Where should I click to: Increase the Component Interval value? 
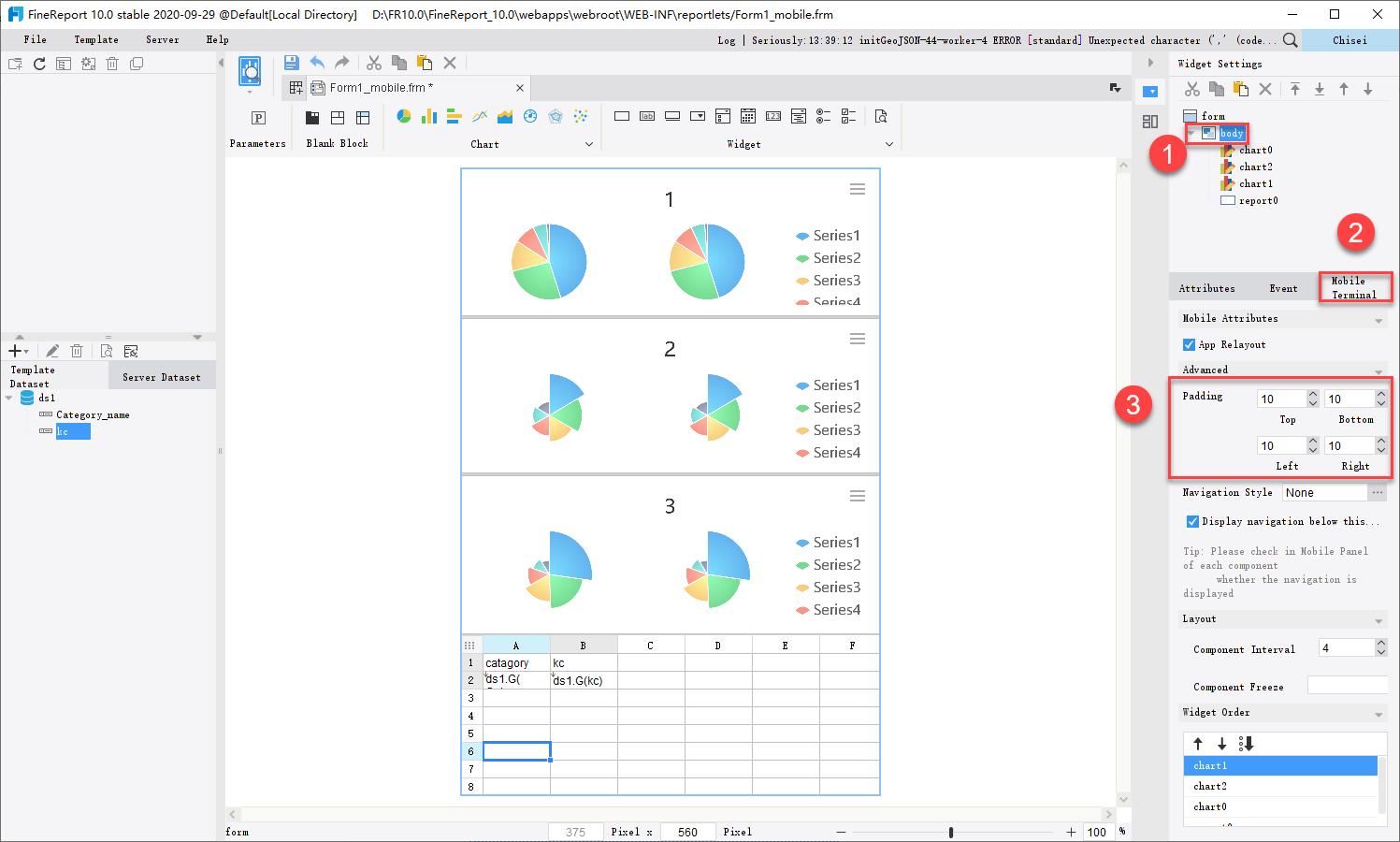click(1381, 644)
